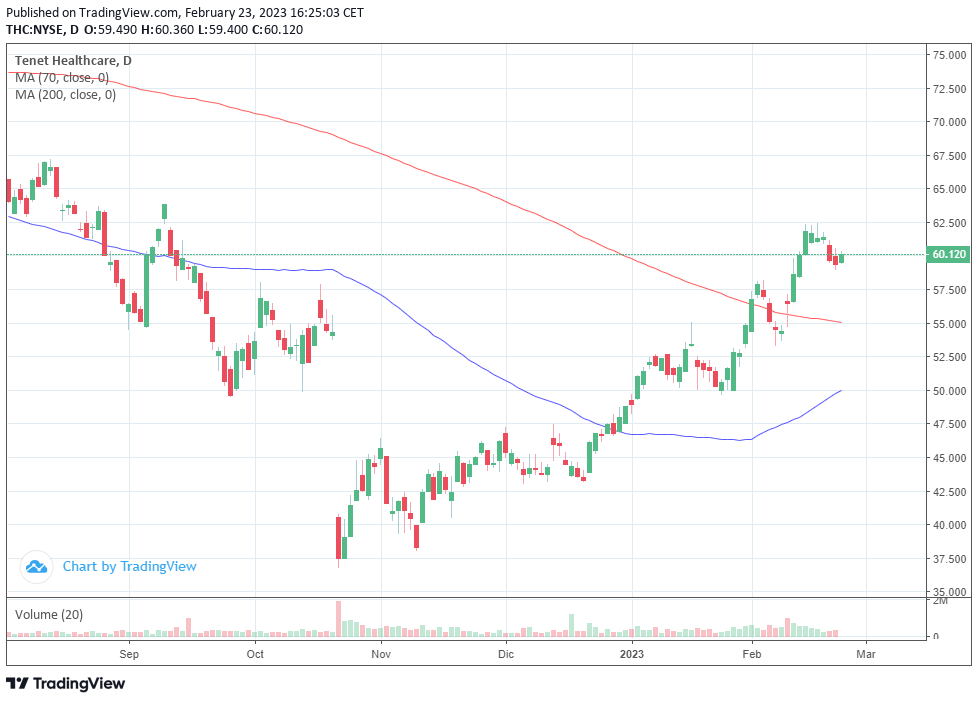This screenshot has height=702, width=978.
Task: Click the 45.000 price axis label
Action: (949, 458)
